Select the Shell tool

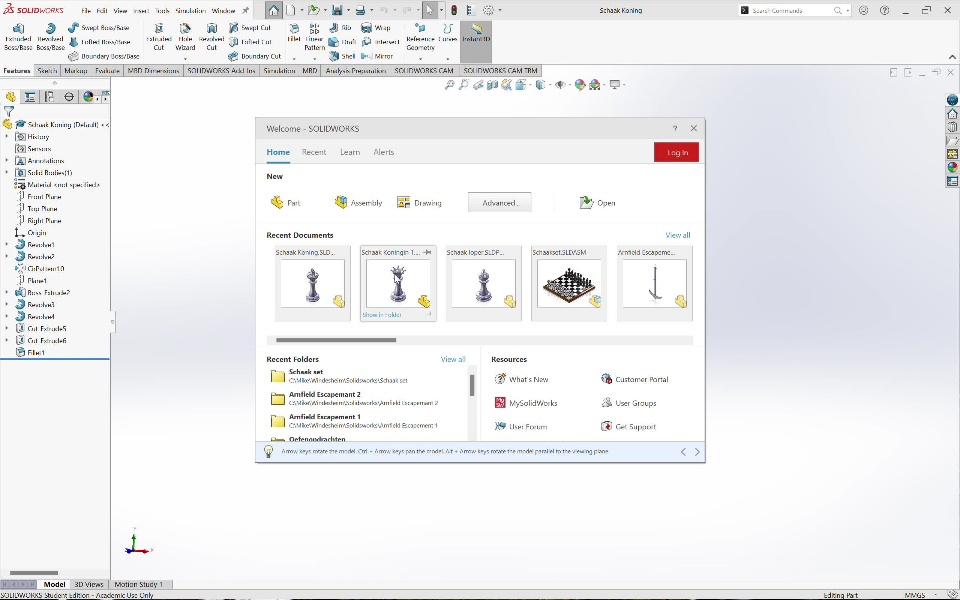point(342,56)
